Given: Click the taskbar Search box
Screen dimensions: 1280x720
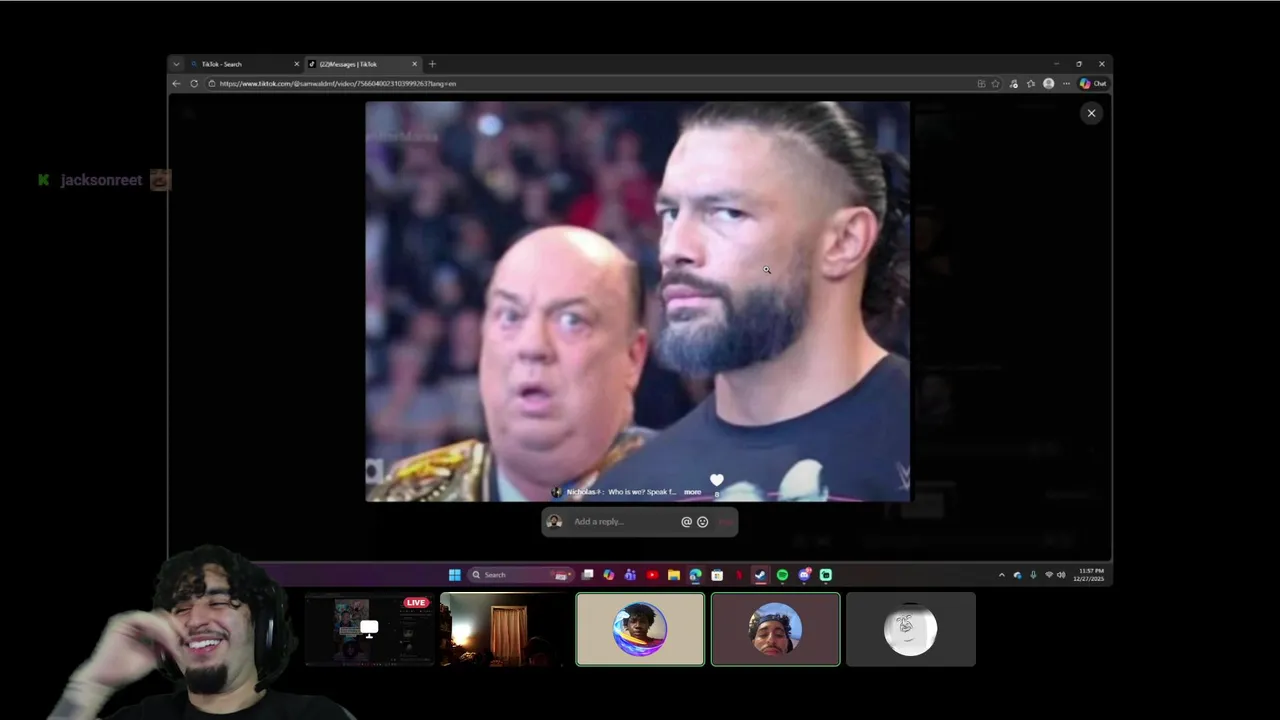Looking at the screenshot, I should [x=521, y=575].
